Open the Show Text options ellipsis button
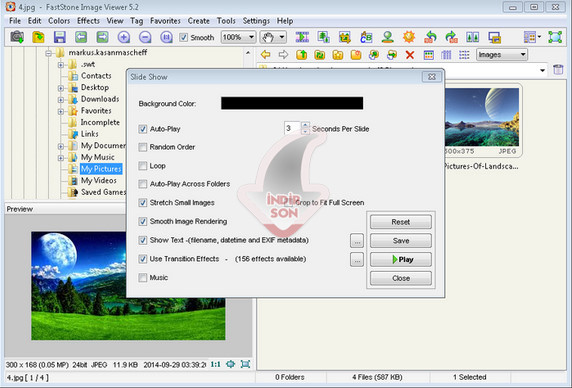Viewport: 572px width, 388px height. coord(357,241)
